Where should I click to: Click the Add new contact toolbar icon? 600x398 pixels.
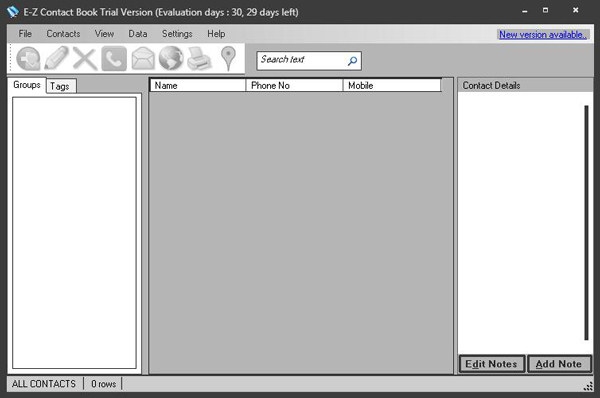tap(28, 59)
